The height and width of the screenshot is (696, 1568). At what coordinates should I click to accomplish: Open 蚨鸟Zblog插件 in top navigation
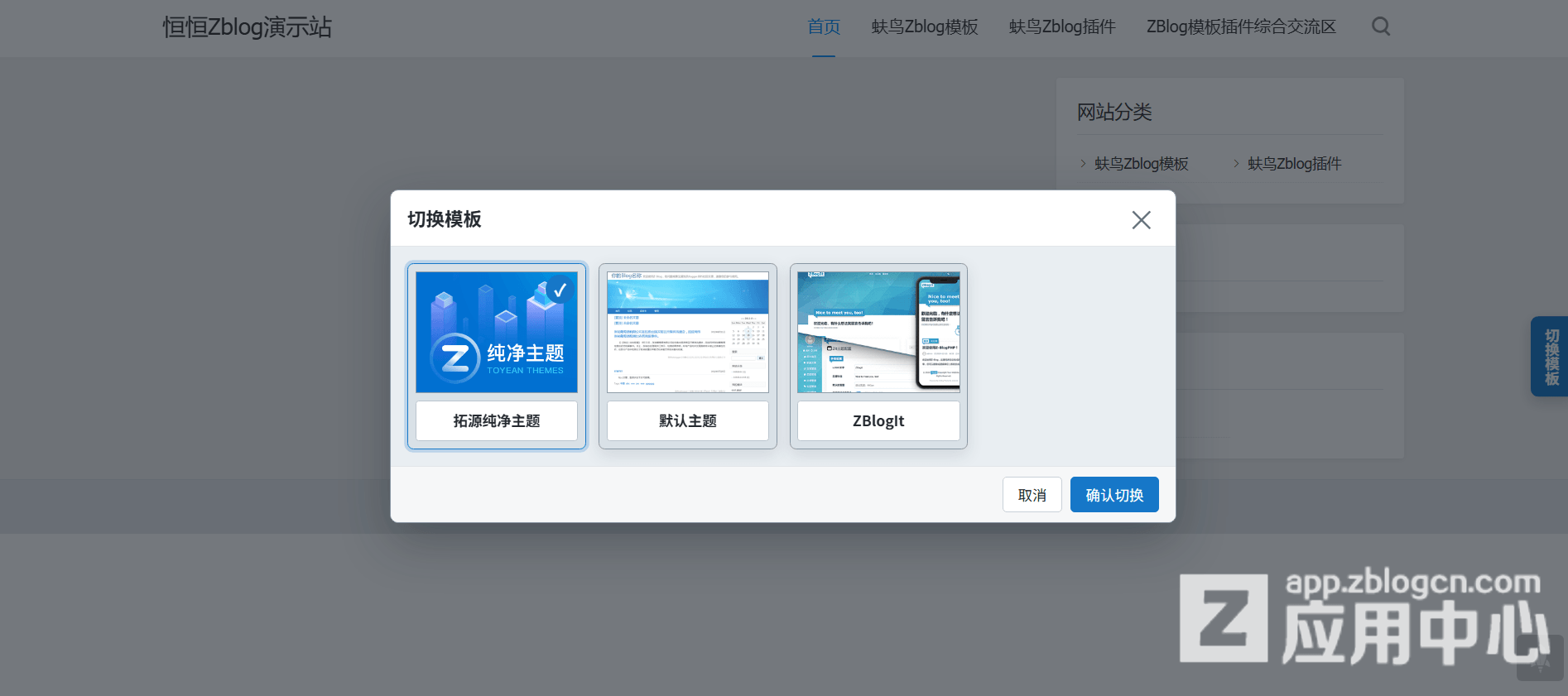[x=1062, y=27]
